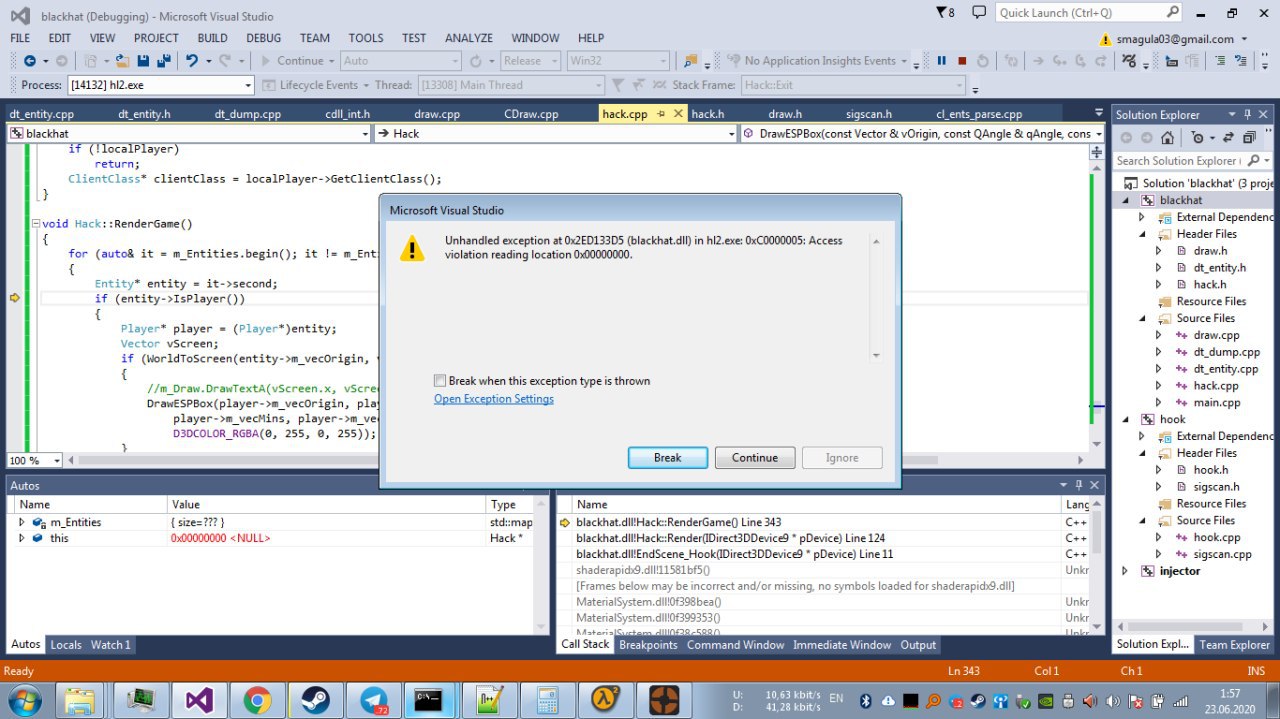The width and height of the screenshot is (1280, 719).
Task: Select hack.cpp under blackhat Source Files
Action: (x=1216, y=386)
